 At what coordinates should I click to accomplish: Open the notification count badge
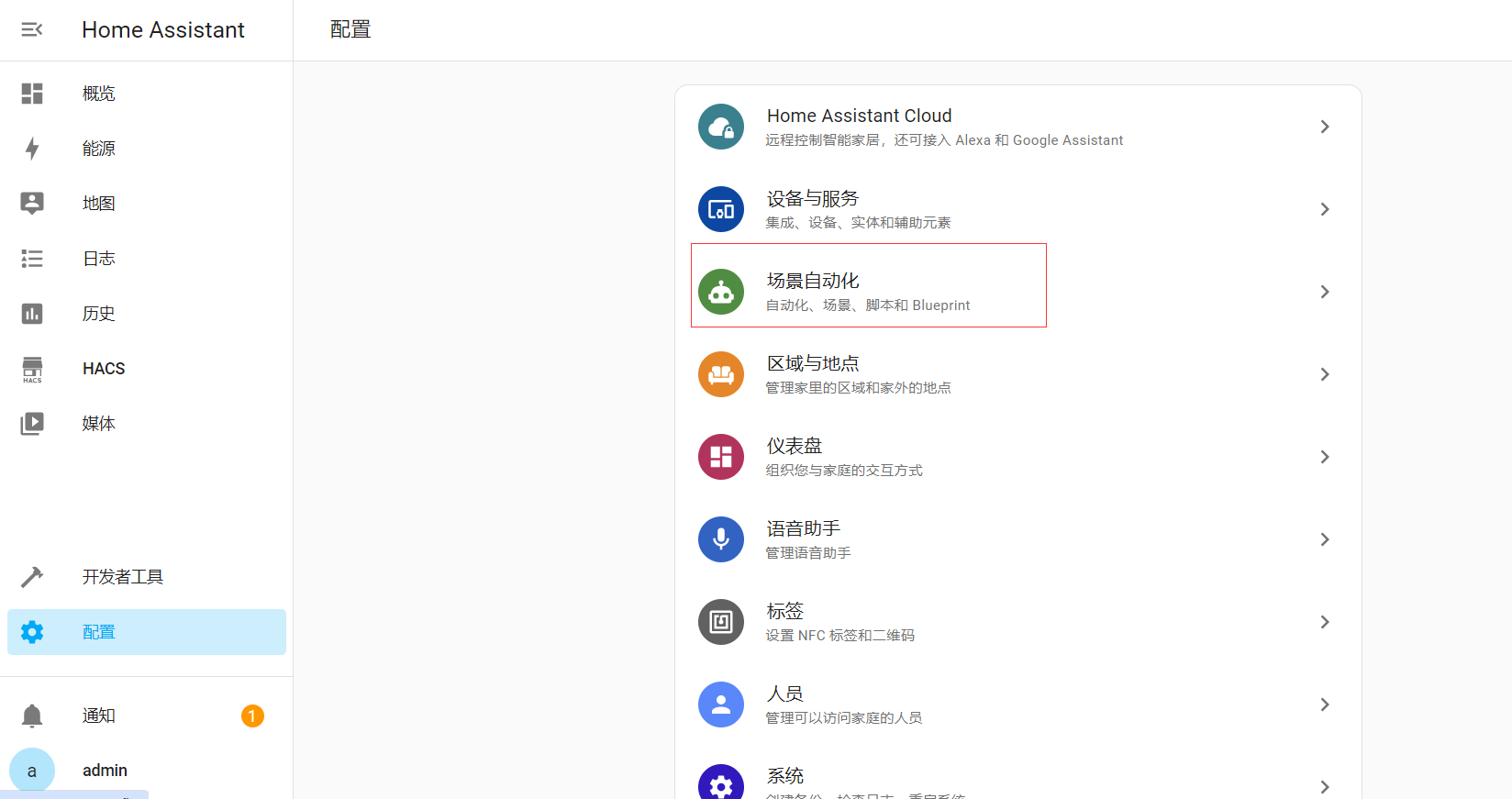252,716
